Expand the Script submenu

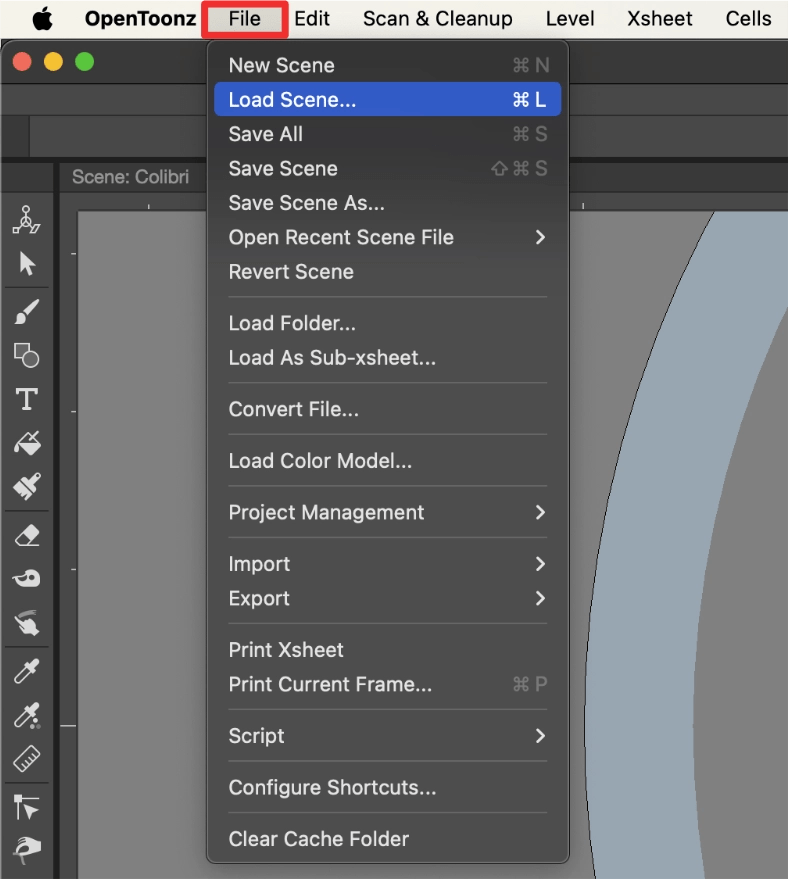click(387, 735)
